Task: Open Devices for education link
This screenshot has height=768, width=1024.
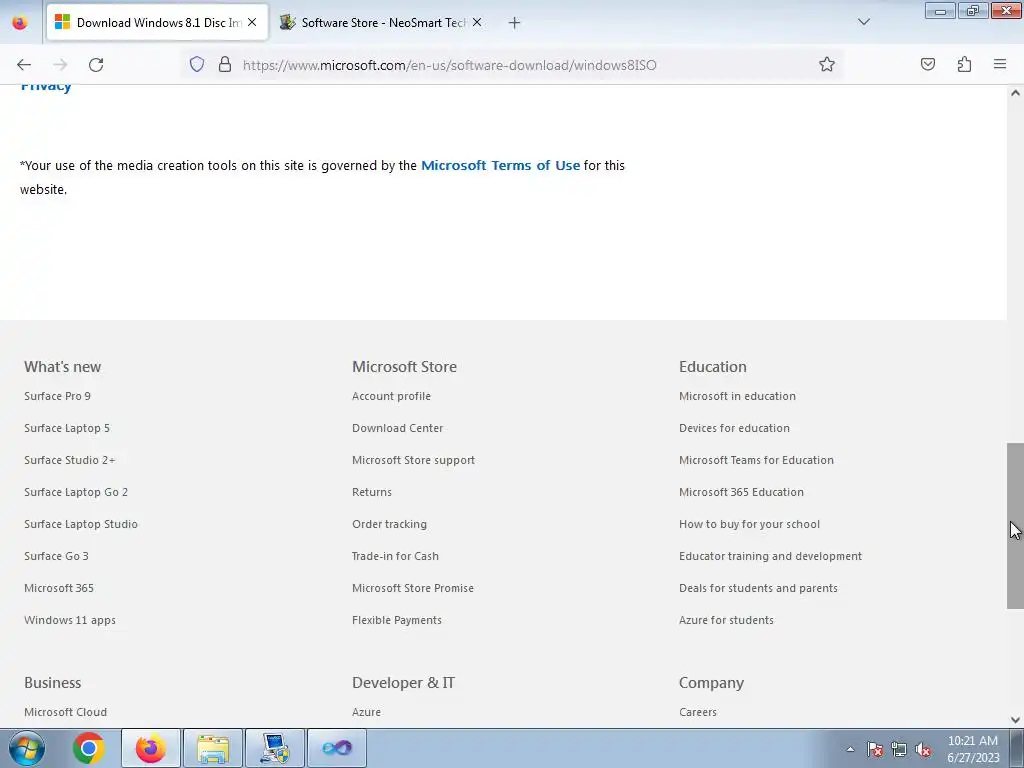Action: tap(734, 428)
